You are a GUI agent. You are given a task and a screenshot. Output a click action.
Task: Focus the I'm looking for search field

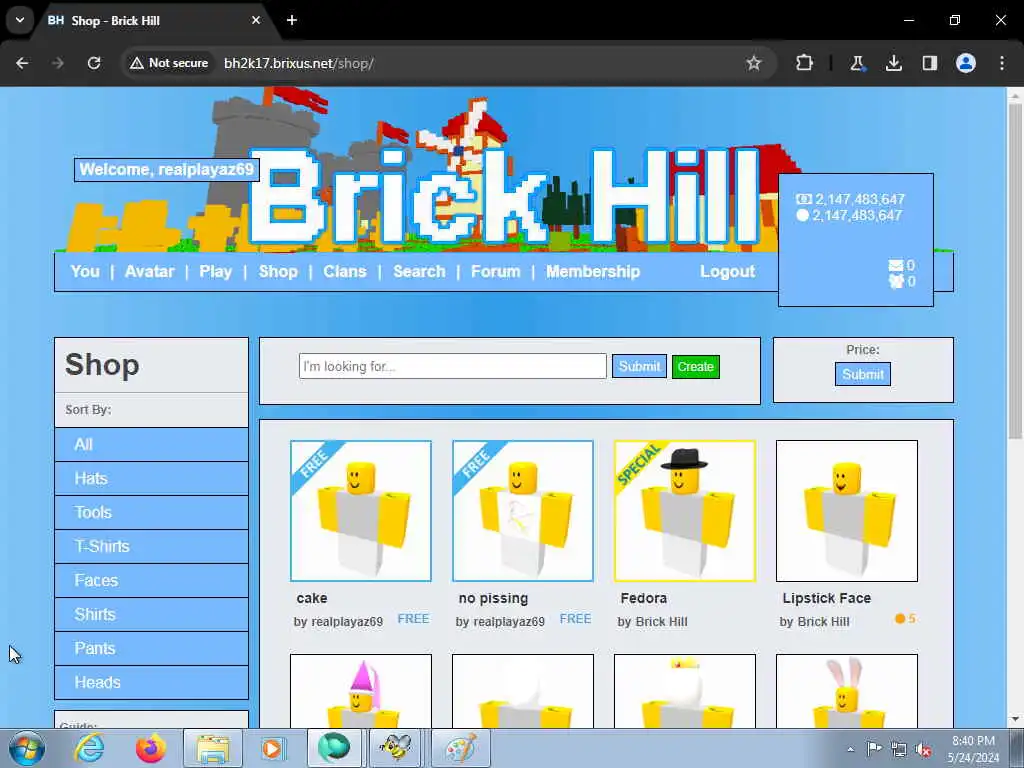tap(453, 366)
